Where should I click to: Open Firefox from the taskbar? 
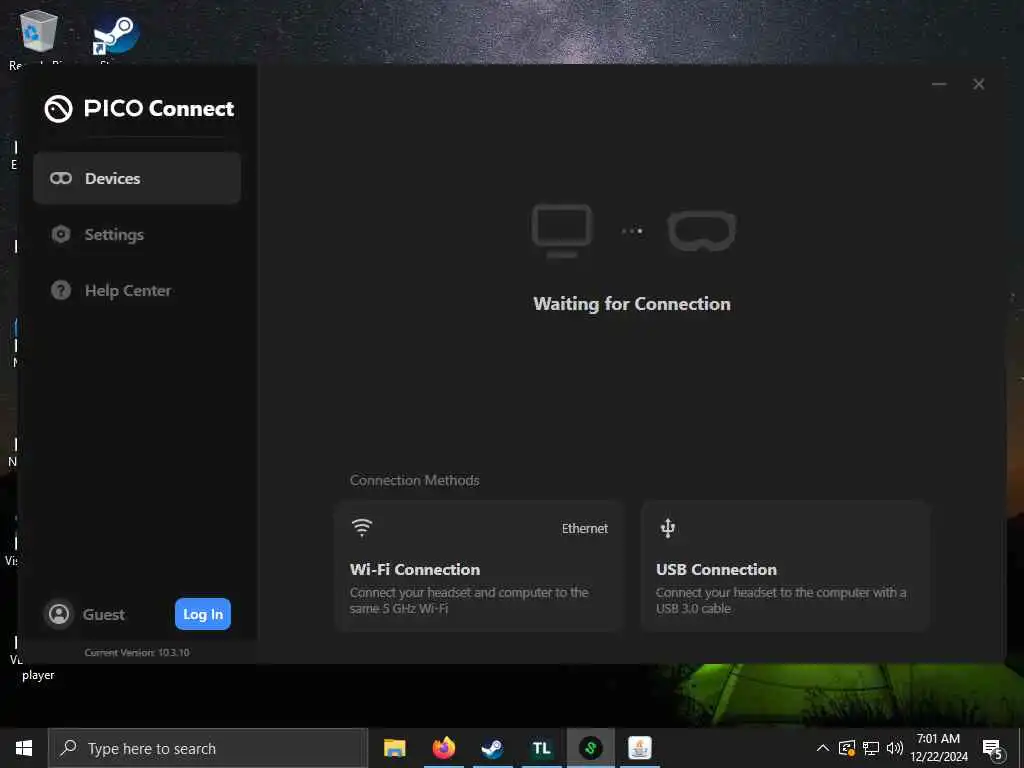tap(443, 748)
